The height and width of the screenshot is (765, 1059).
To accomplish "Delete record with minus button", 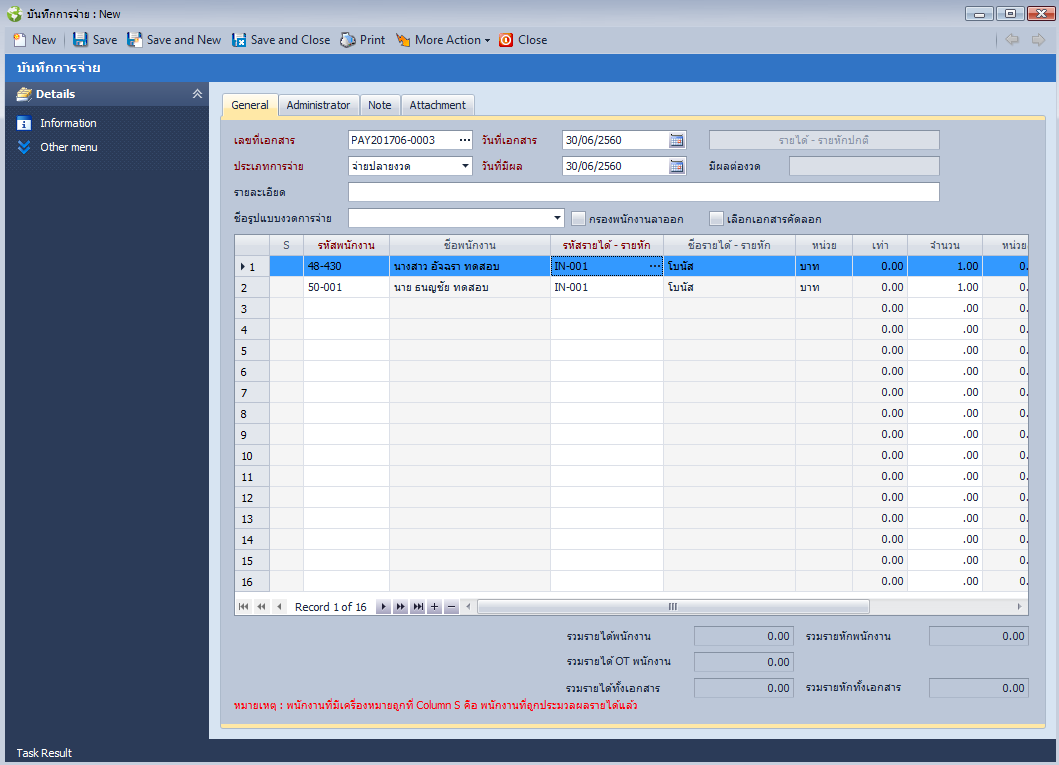I will 452,606.
